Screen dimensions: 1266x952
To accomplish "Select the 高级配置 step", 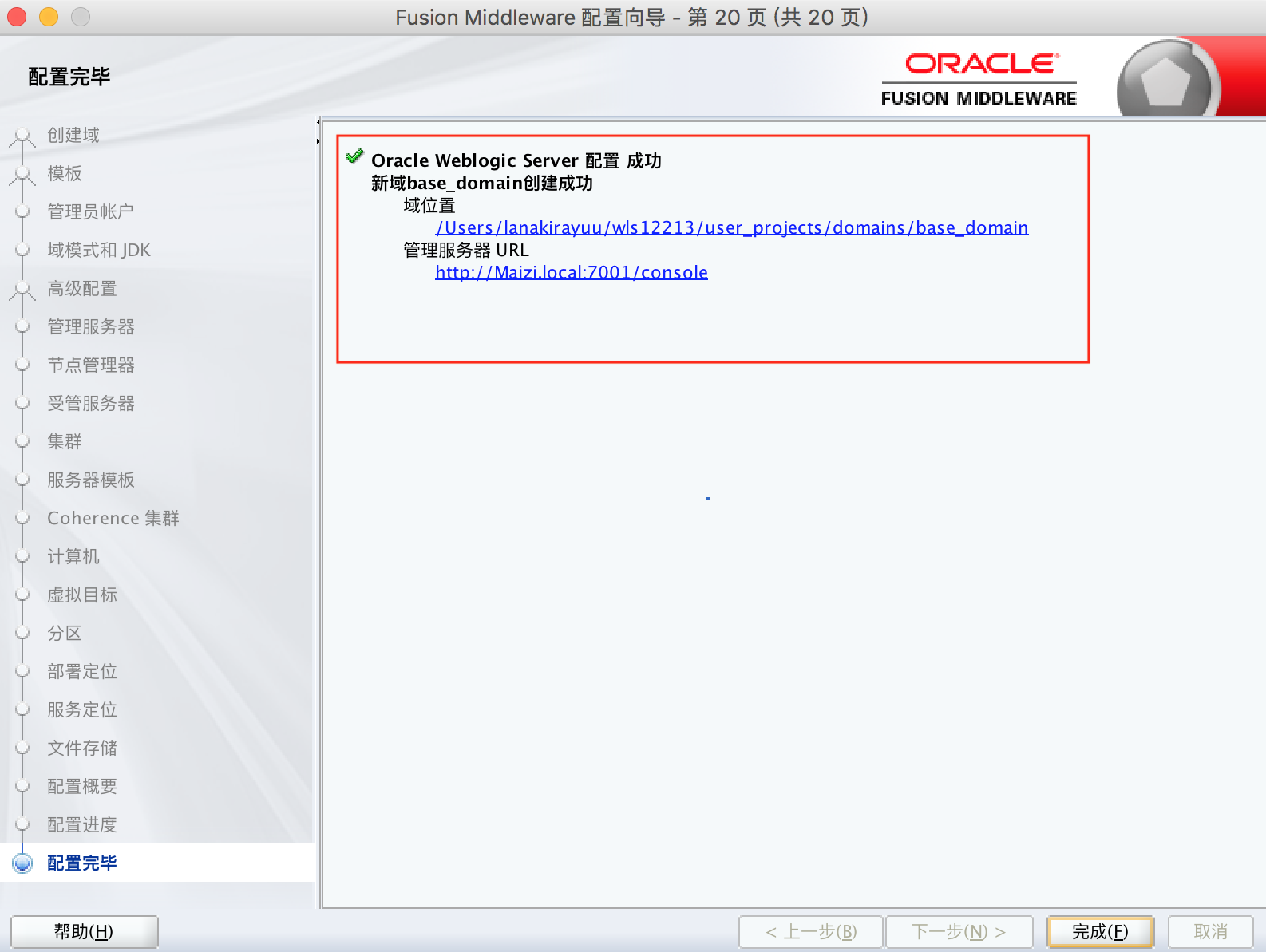I will coord(82,289).
